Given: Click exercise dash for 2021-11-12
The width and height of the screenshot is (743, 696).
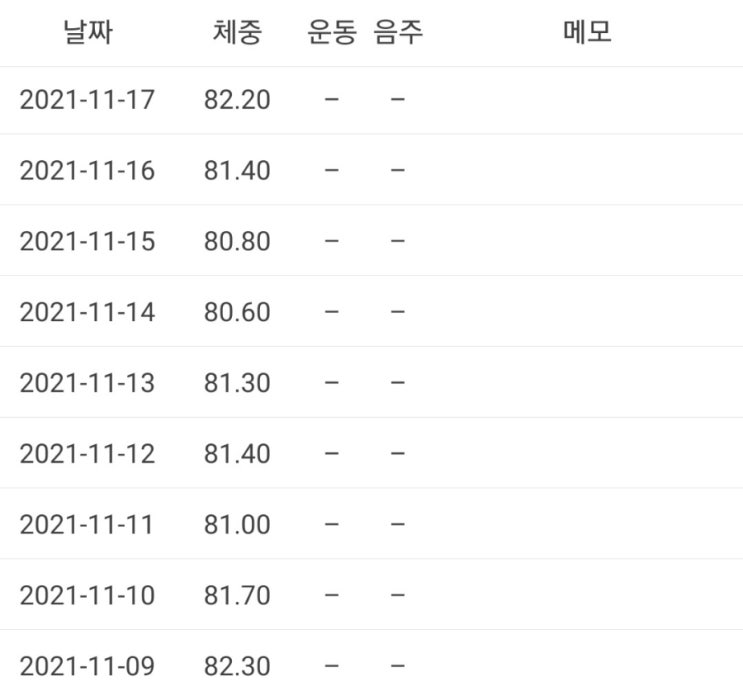Looking at the screenshot, I should (x=332, y=453).
